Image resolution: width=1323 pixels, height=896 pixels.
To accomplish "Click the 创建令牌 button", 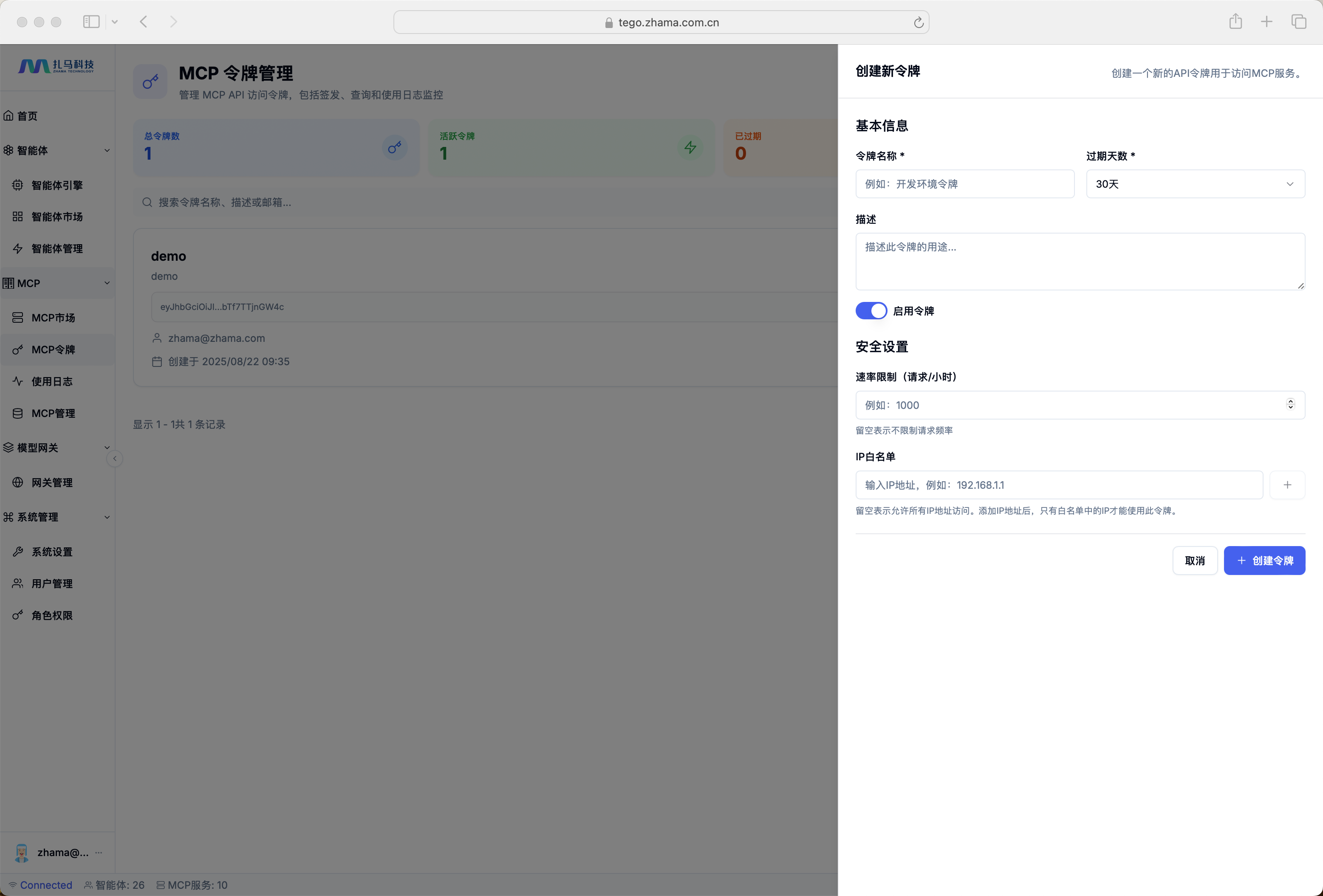I will [x=1264, y=561].
